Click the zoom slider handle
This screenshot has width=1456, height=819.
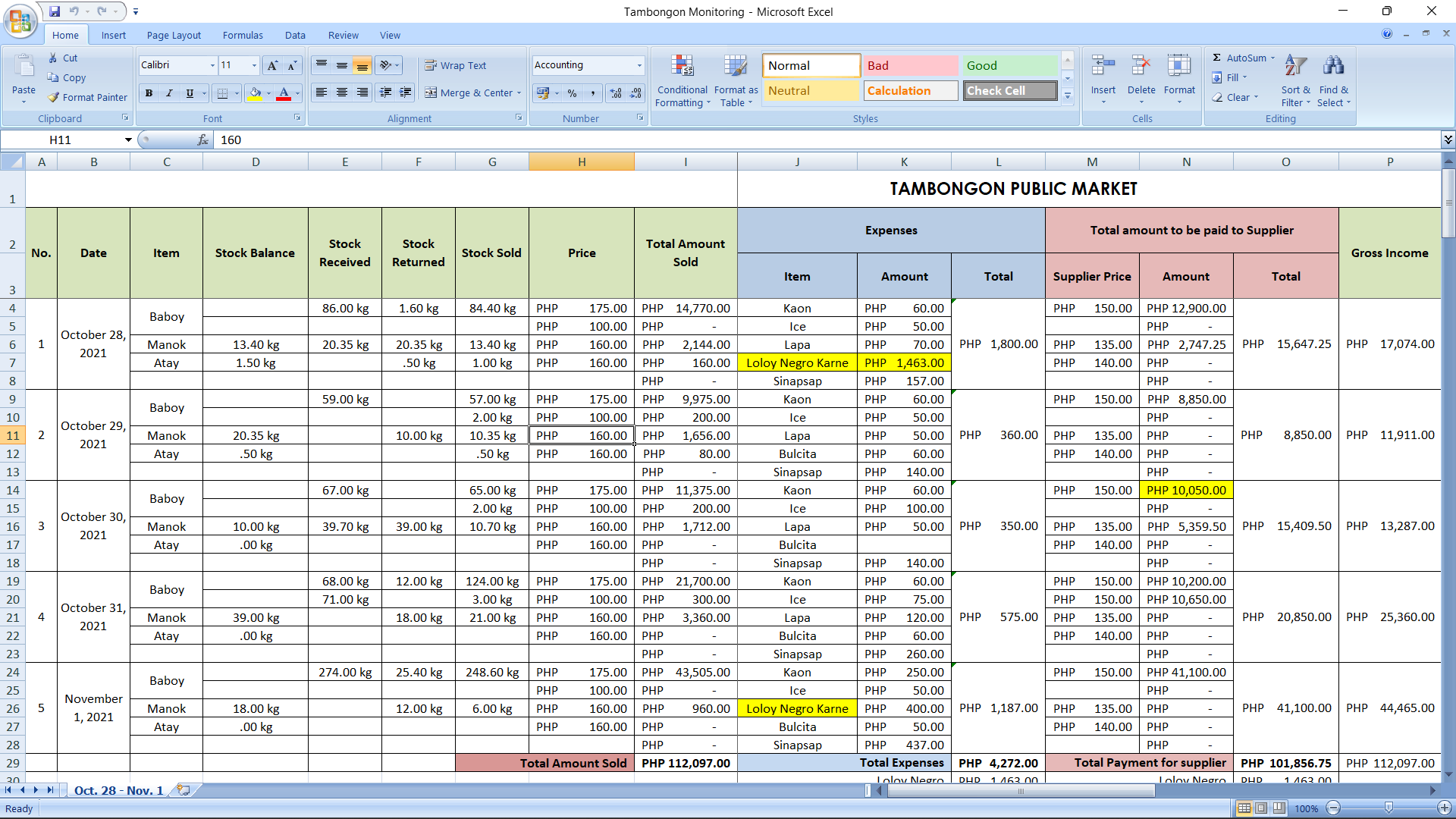1389,808
